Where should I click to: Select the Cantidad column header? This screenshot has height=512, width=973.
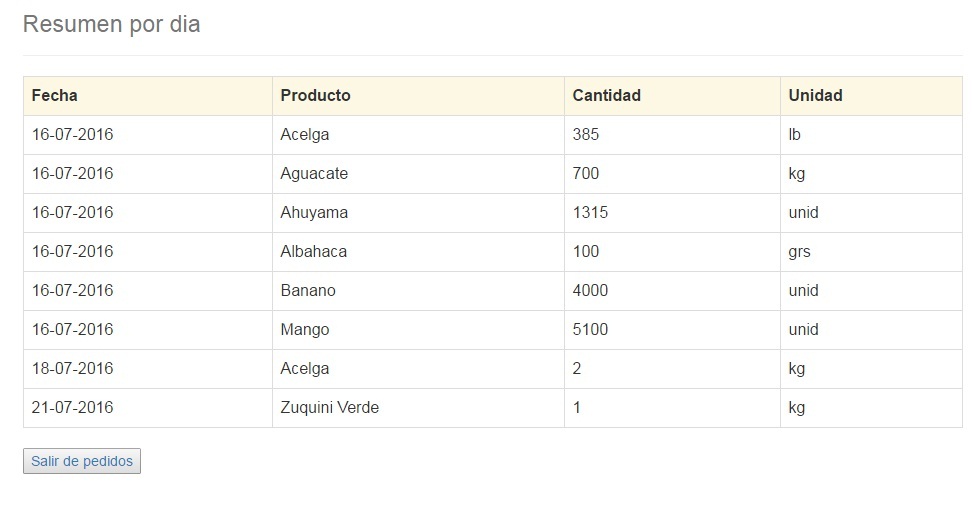click(x=672, y=96)
